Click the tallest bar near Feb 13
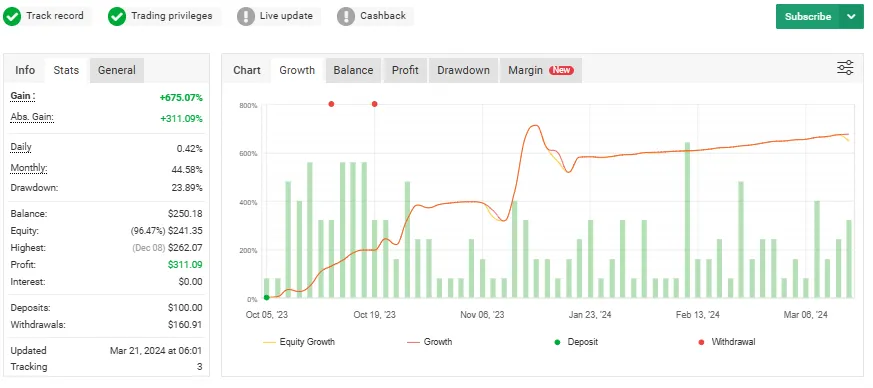Image resolution: width=873 pixels, height=388 pixels. click(x=688, y=220)
